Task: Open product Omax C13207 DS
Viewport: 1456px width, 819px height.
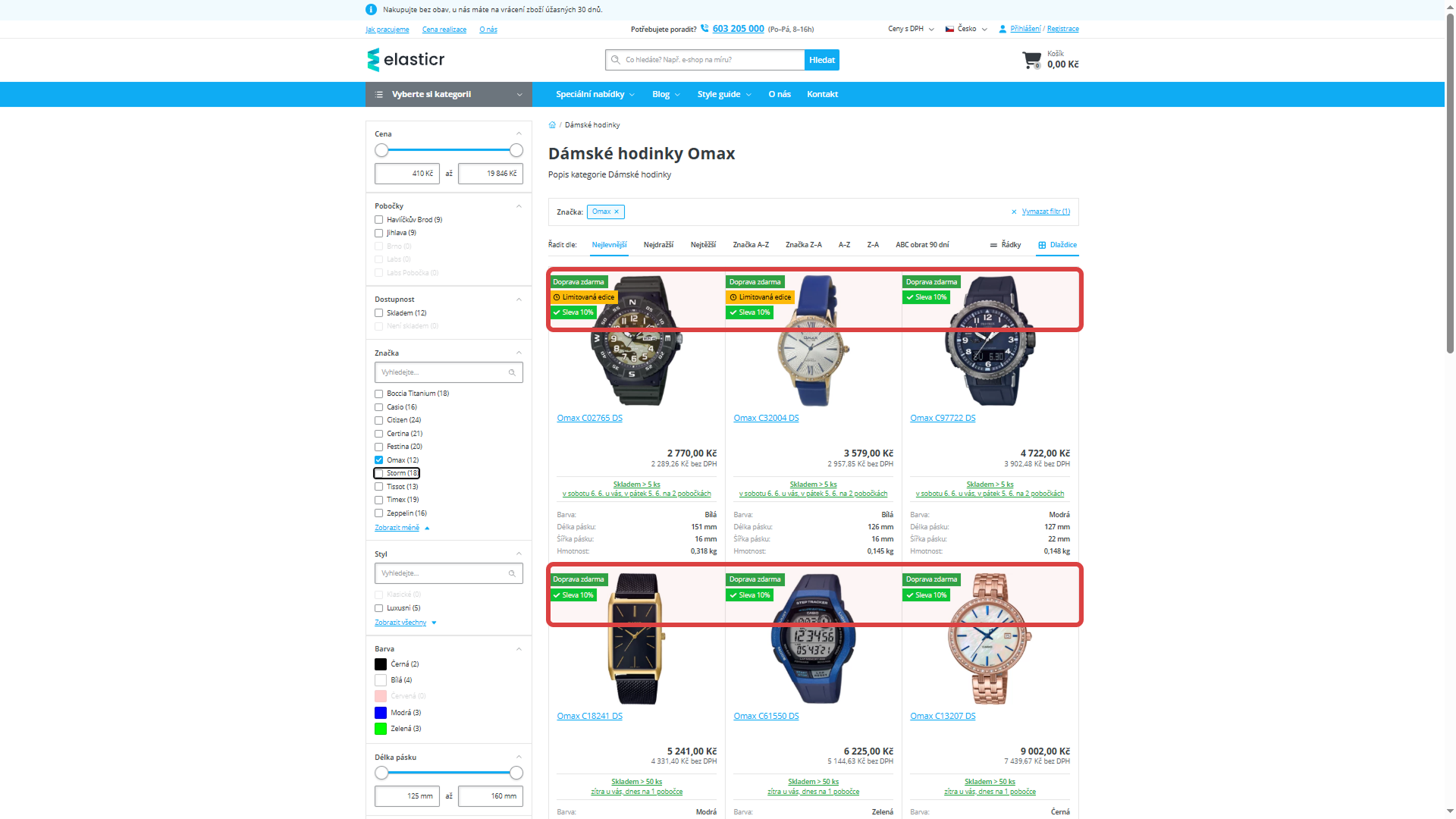Action: pyautogui.click(x=943, y=717)
